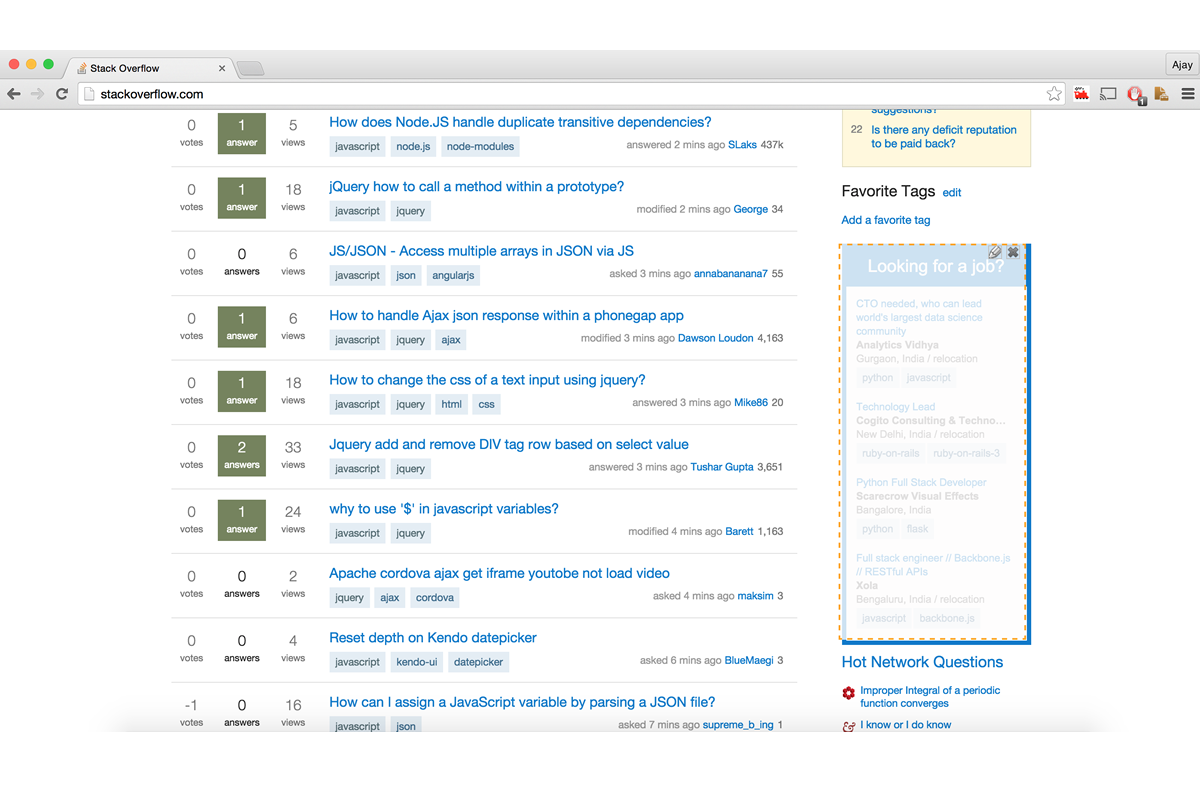Open 'jQuery how to call a method within a prototype?'
The image size is (1200, 800).
click(476, 187)
